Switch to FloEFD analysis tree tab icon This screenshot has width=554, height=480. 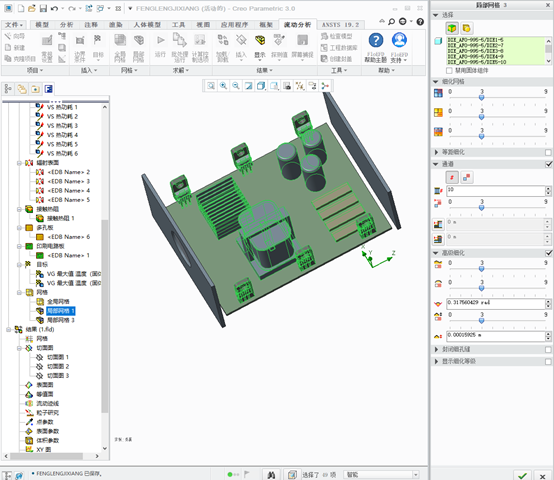click(x=48, y=89)
